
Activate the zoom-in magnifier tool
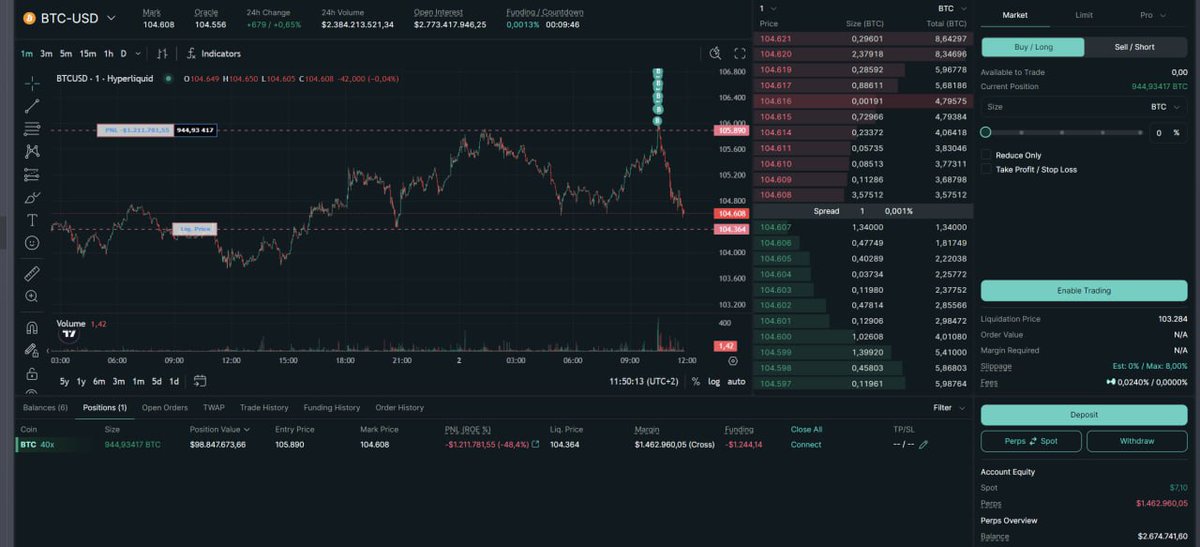point(32,296)
